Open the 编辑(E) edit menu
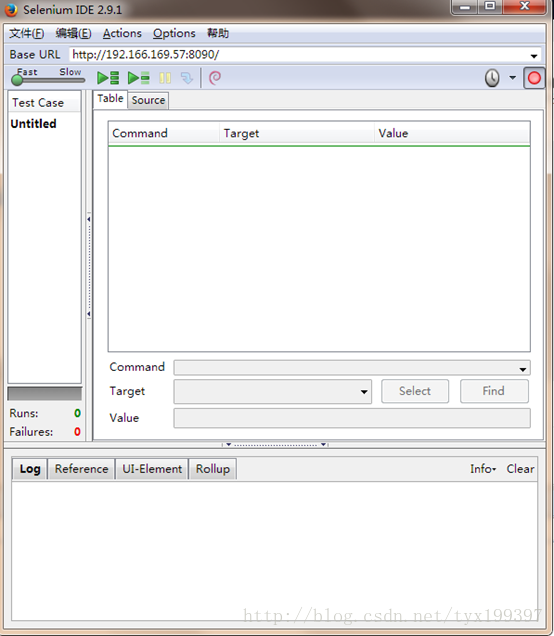 pos(73,33)
